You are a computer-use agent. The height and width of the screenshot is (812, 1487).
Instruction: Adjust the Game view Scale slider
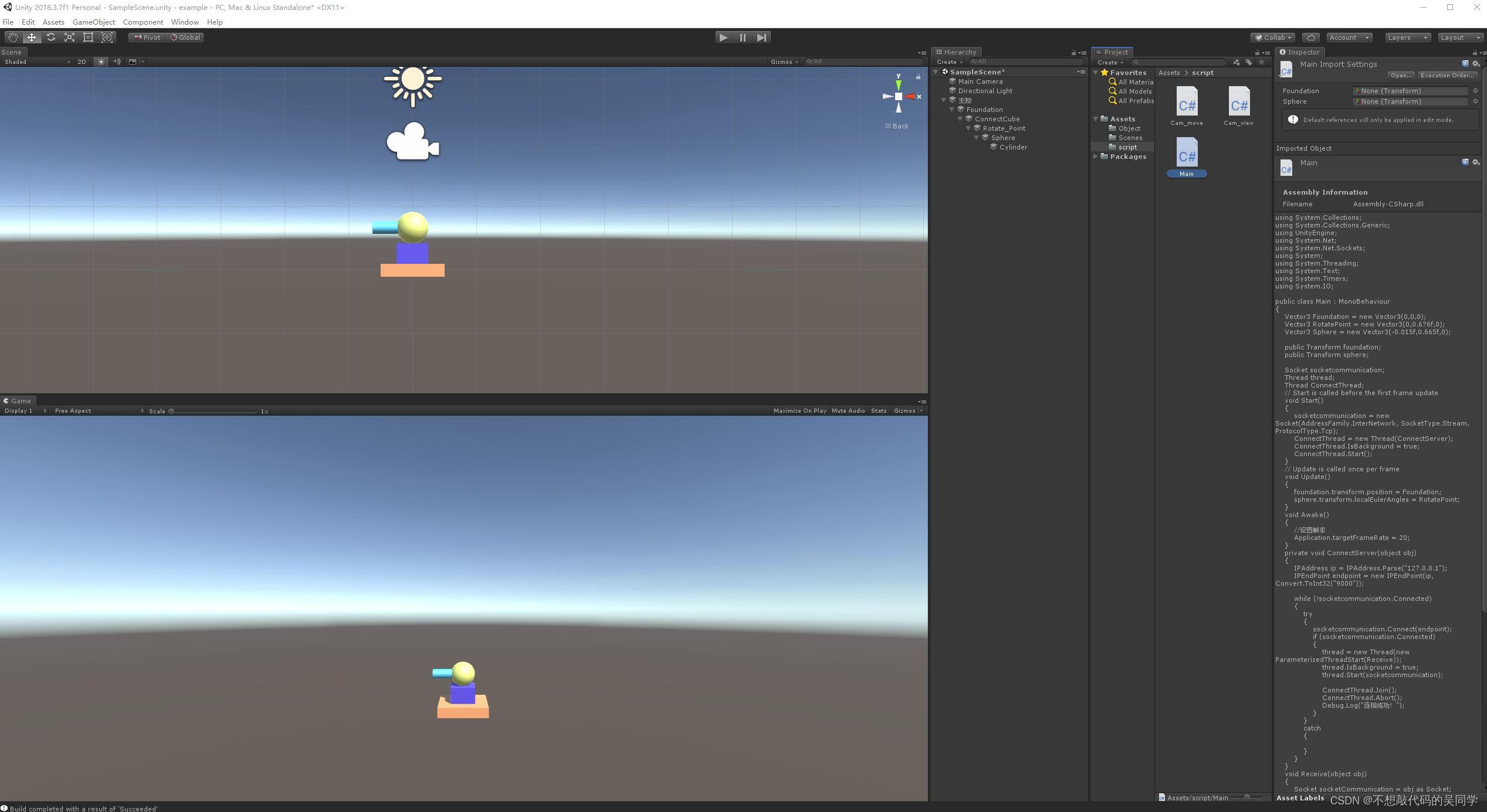point(171,412)
